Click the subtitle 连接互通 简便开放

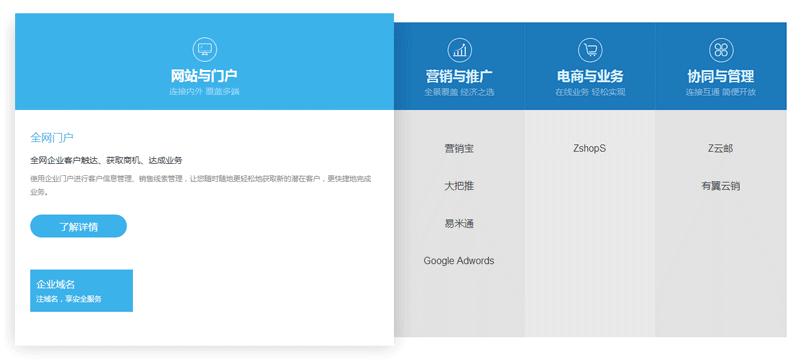click(721, 92)
